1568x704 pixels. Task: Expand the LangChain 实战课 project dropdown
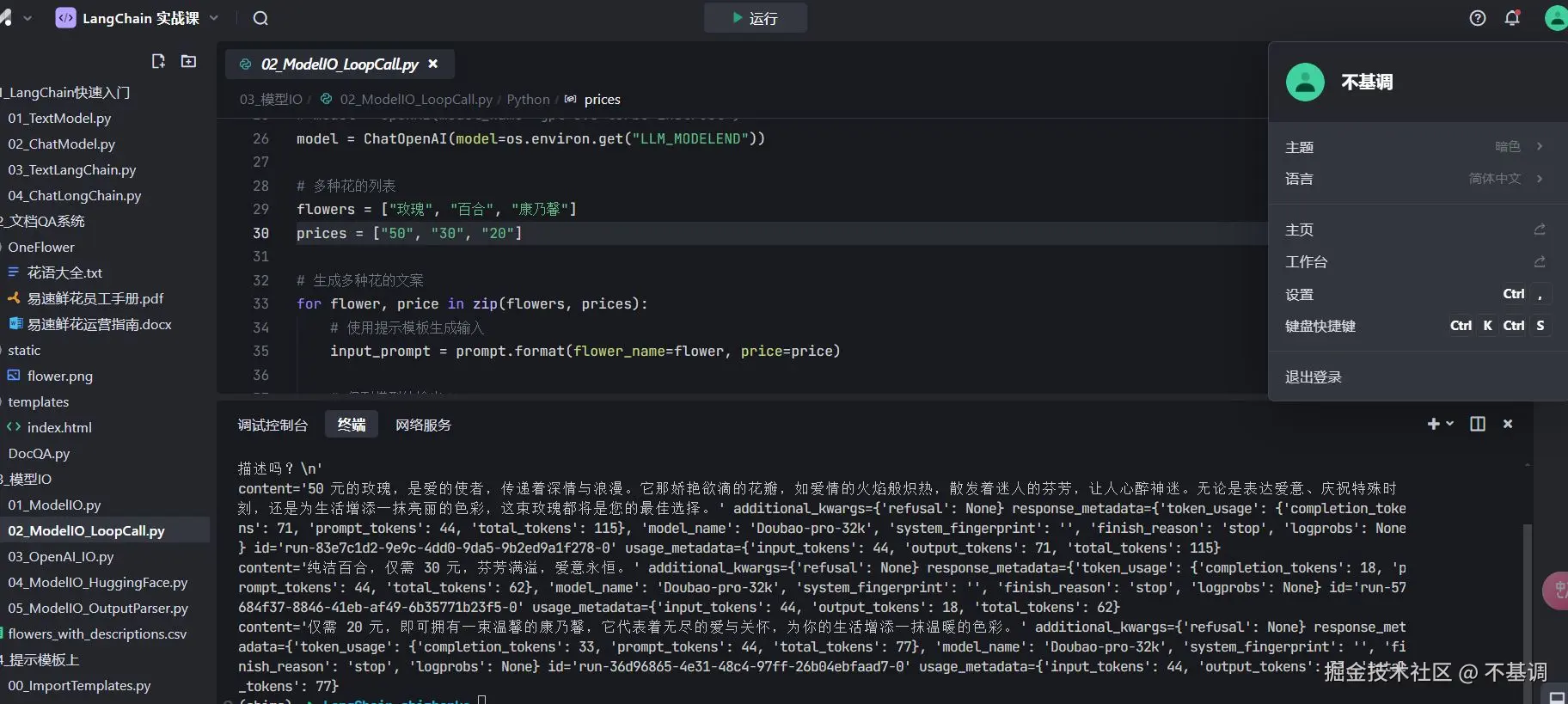(214, 18)
